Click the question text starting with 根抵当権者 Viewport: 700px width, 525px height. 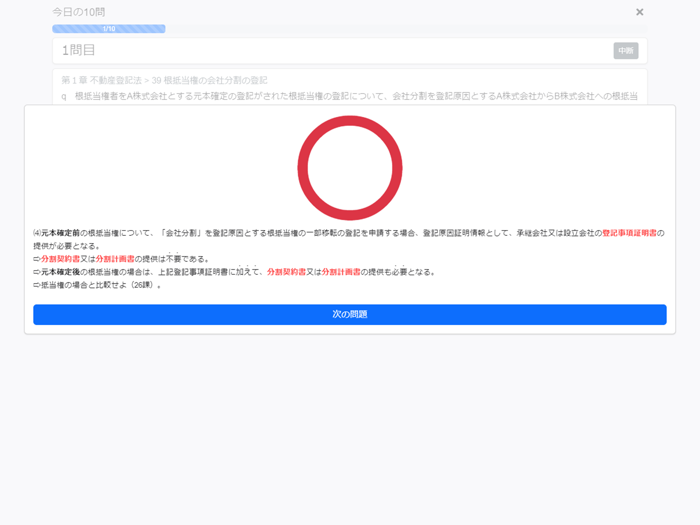356,96
